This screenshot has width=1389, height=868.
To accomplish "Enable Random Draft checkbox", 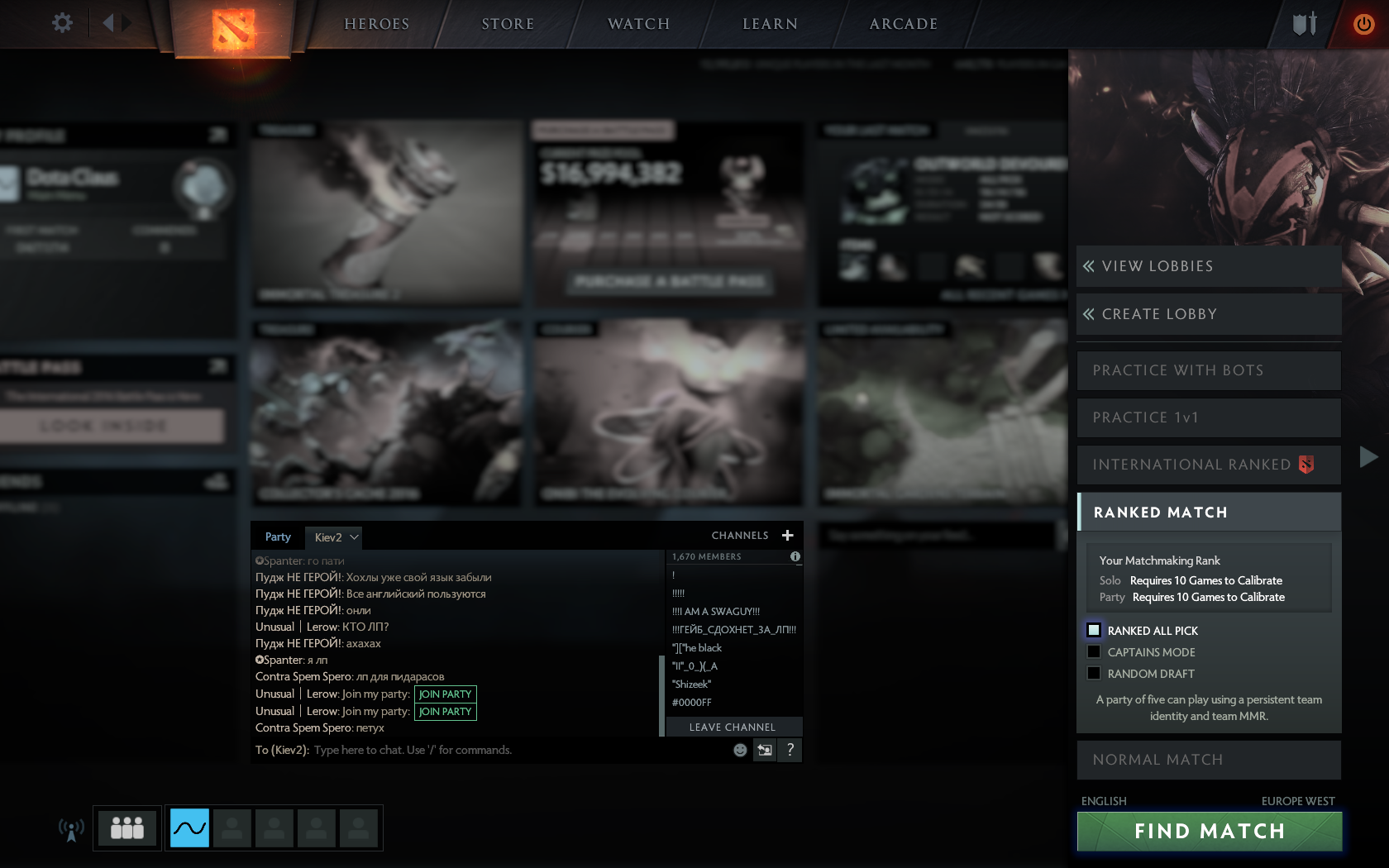I will [x=1094, y=673].
